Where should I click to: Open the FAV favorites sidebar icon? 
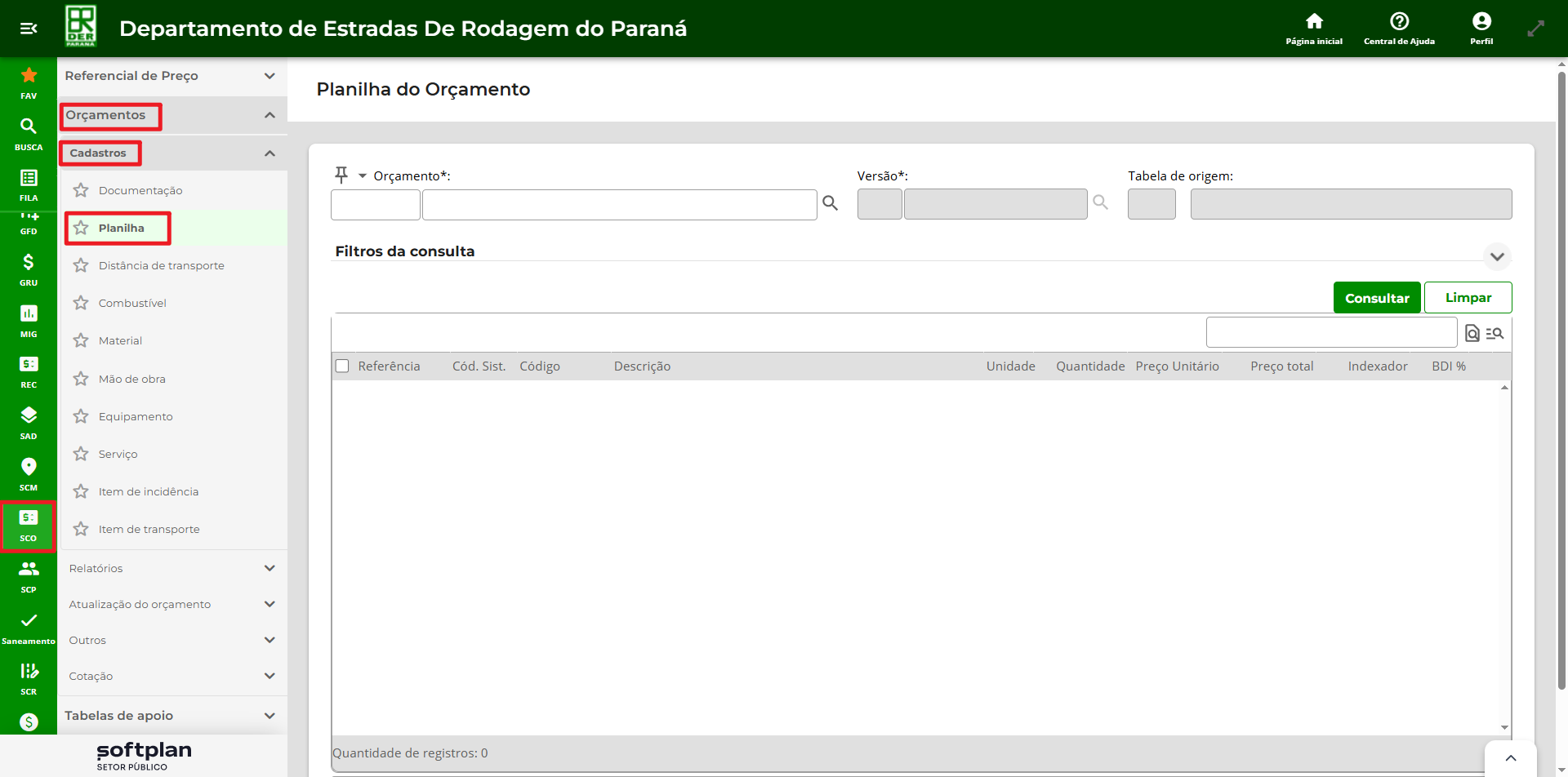click(x=29, y=82)
